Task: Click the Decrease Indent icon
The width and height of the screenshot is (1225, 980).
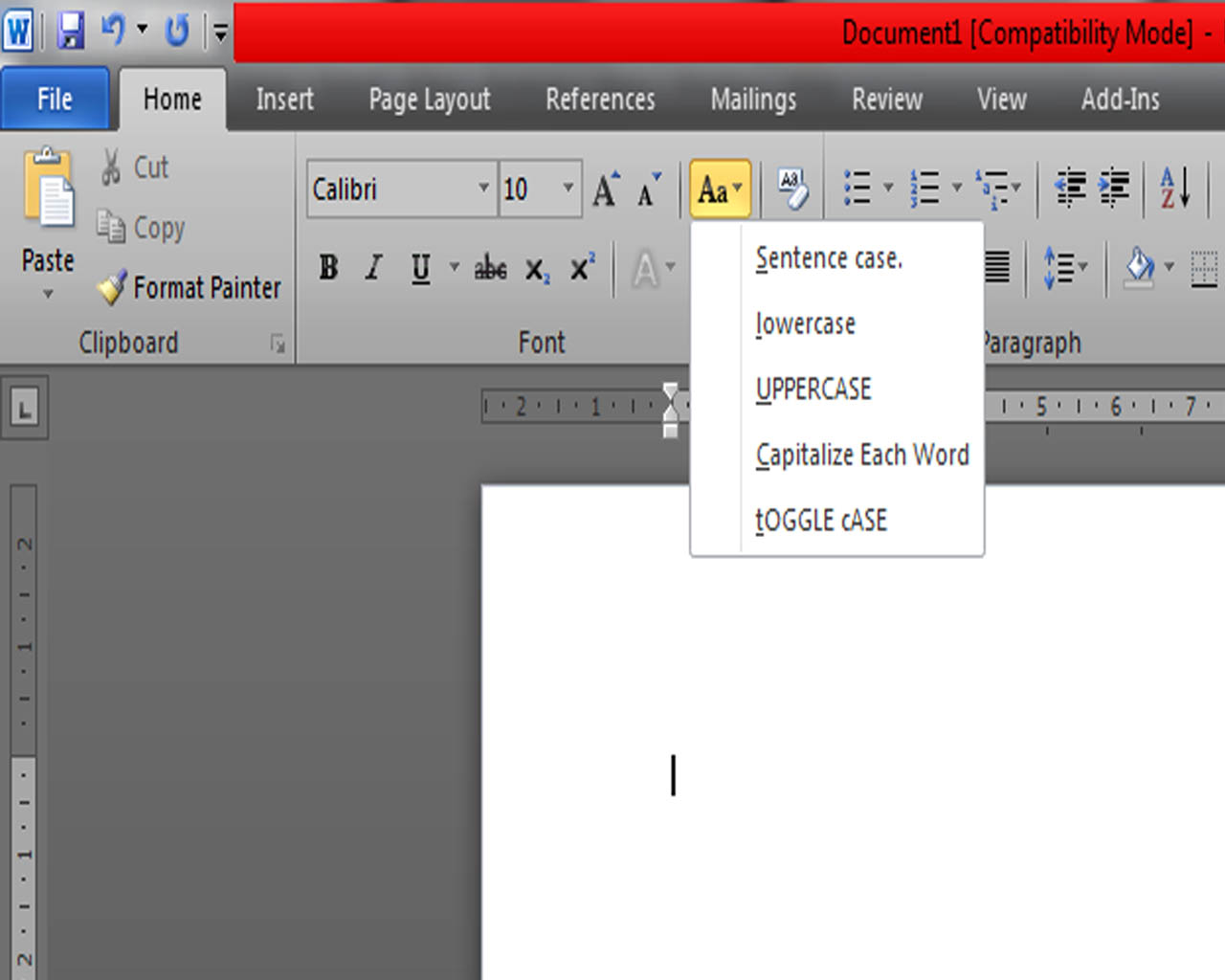Action: click(x=1073, y=188)
